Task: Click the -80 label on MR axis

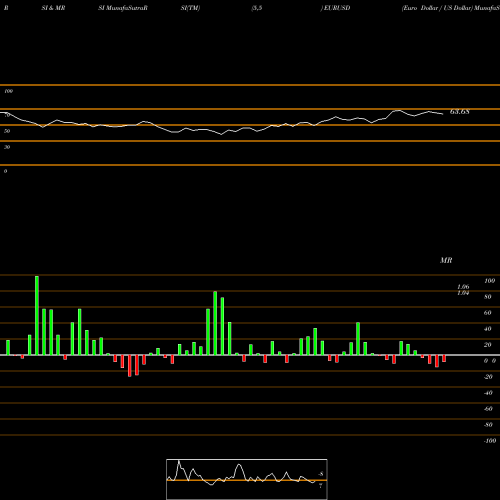Action: (x=488, y=425)
